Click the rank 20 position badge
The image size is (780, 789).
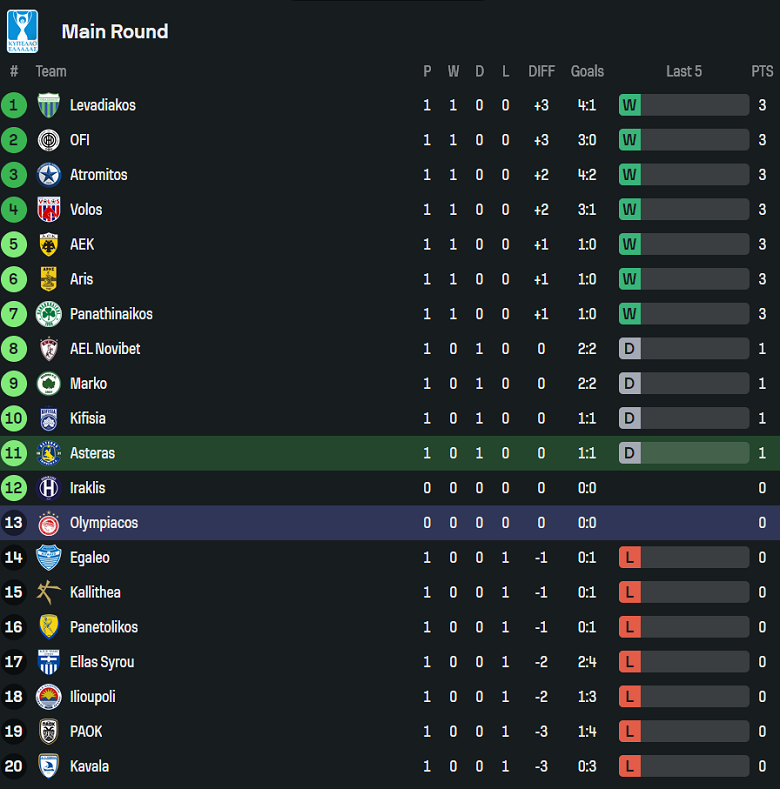tap(14, 766)
